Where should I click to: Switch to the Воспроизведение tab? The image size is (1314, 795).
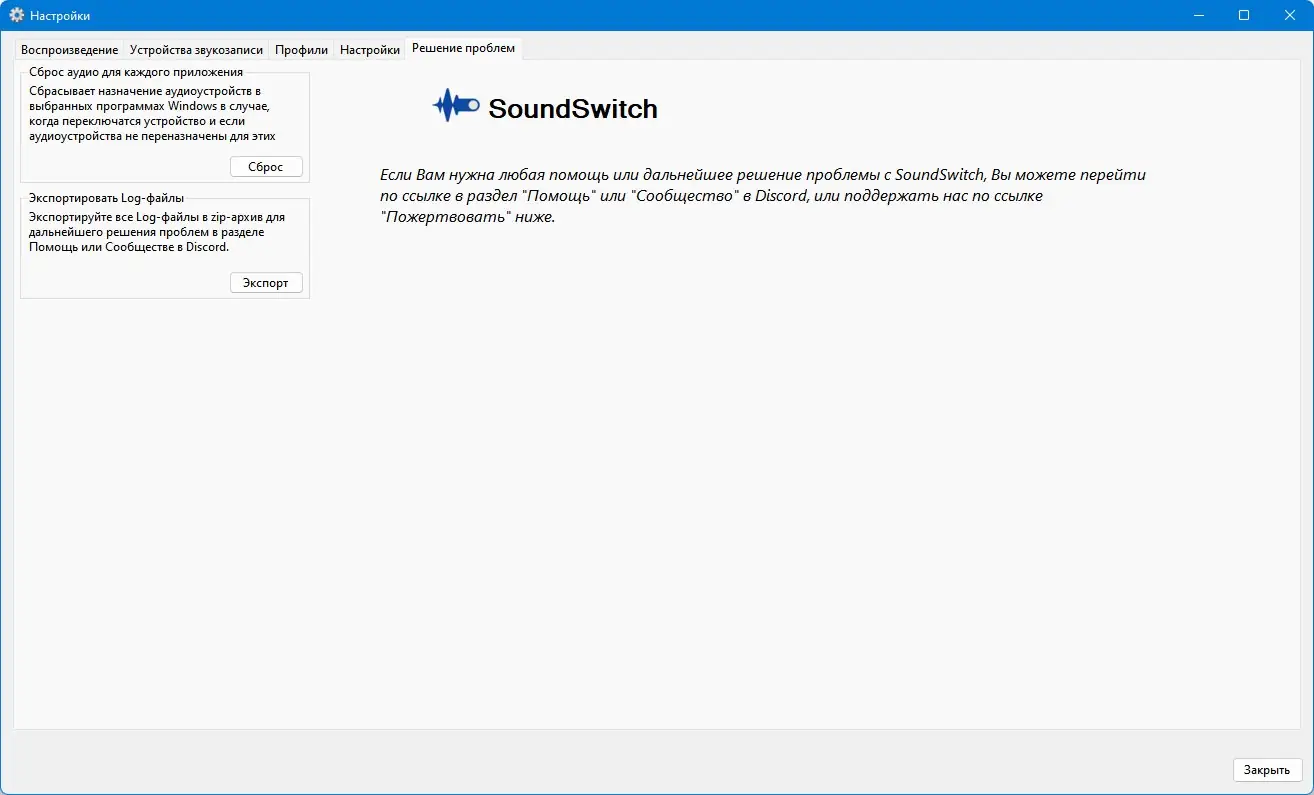point(69,50)
